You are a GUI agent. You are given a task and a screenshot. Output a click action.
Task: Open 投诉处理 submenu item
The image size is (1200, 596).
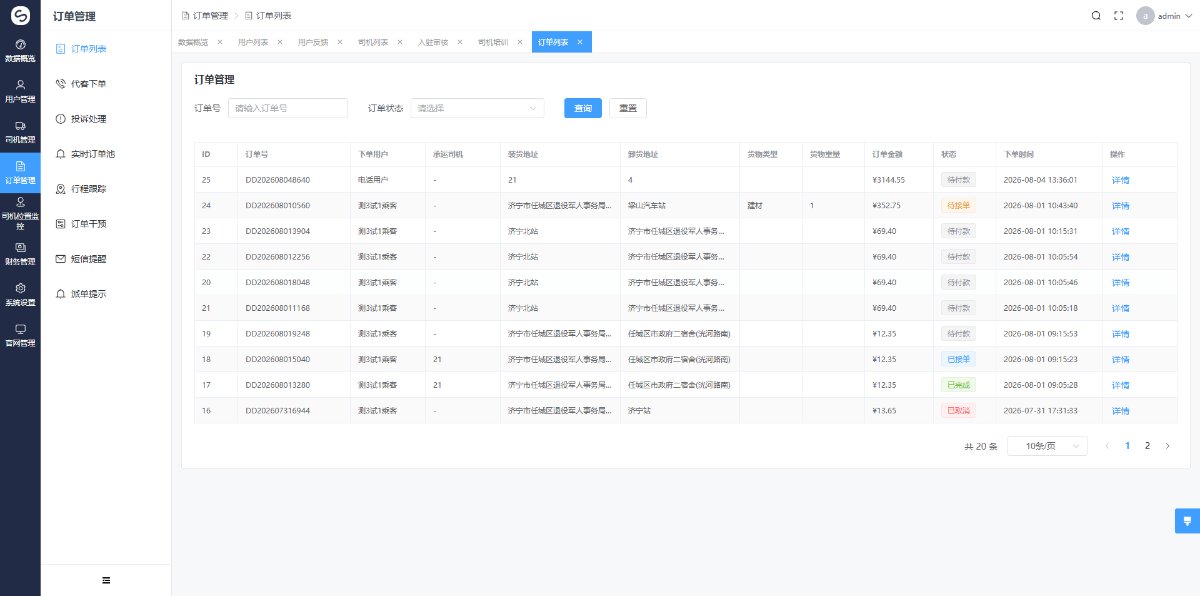pyautogui.click(x=106, y=118)
